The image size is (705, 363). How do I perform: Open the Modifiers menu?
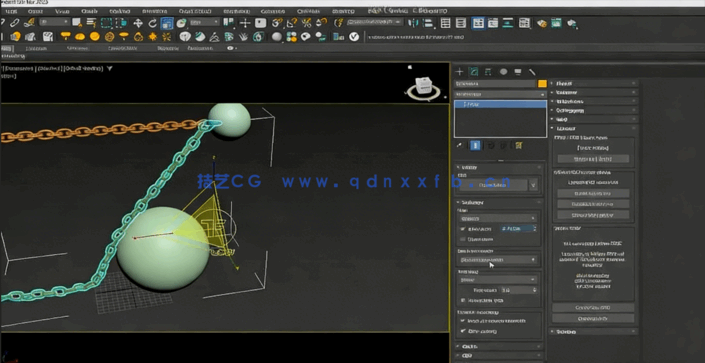tap(120, 11)
